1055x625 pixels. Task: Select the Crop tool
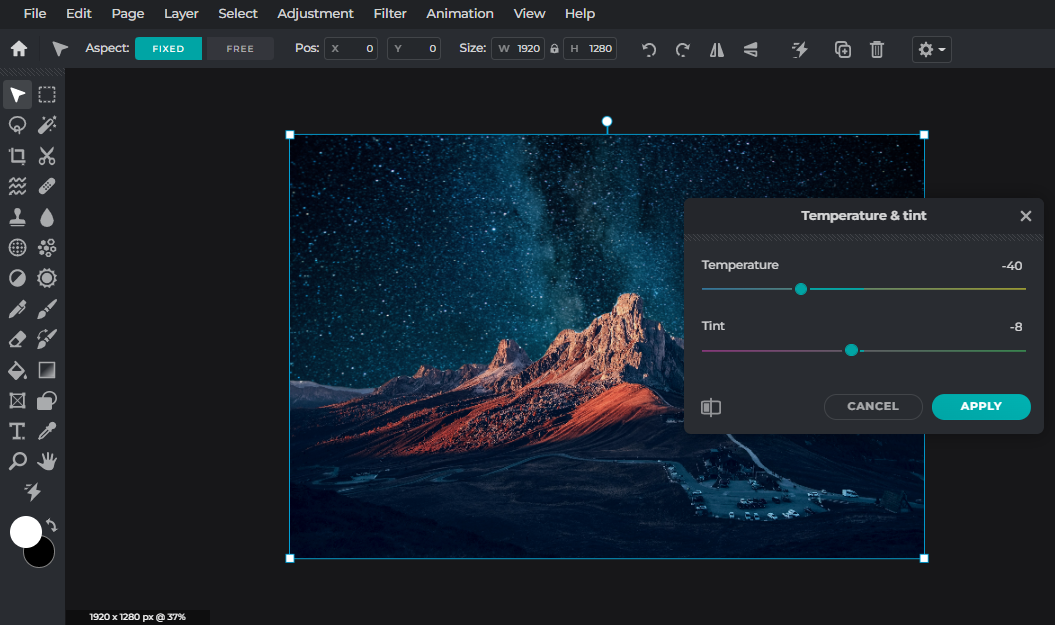[16, 155]
